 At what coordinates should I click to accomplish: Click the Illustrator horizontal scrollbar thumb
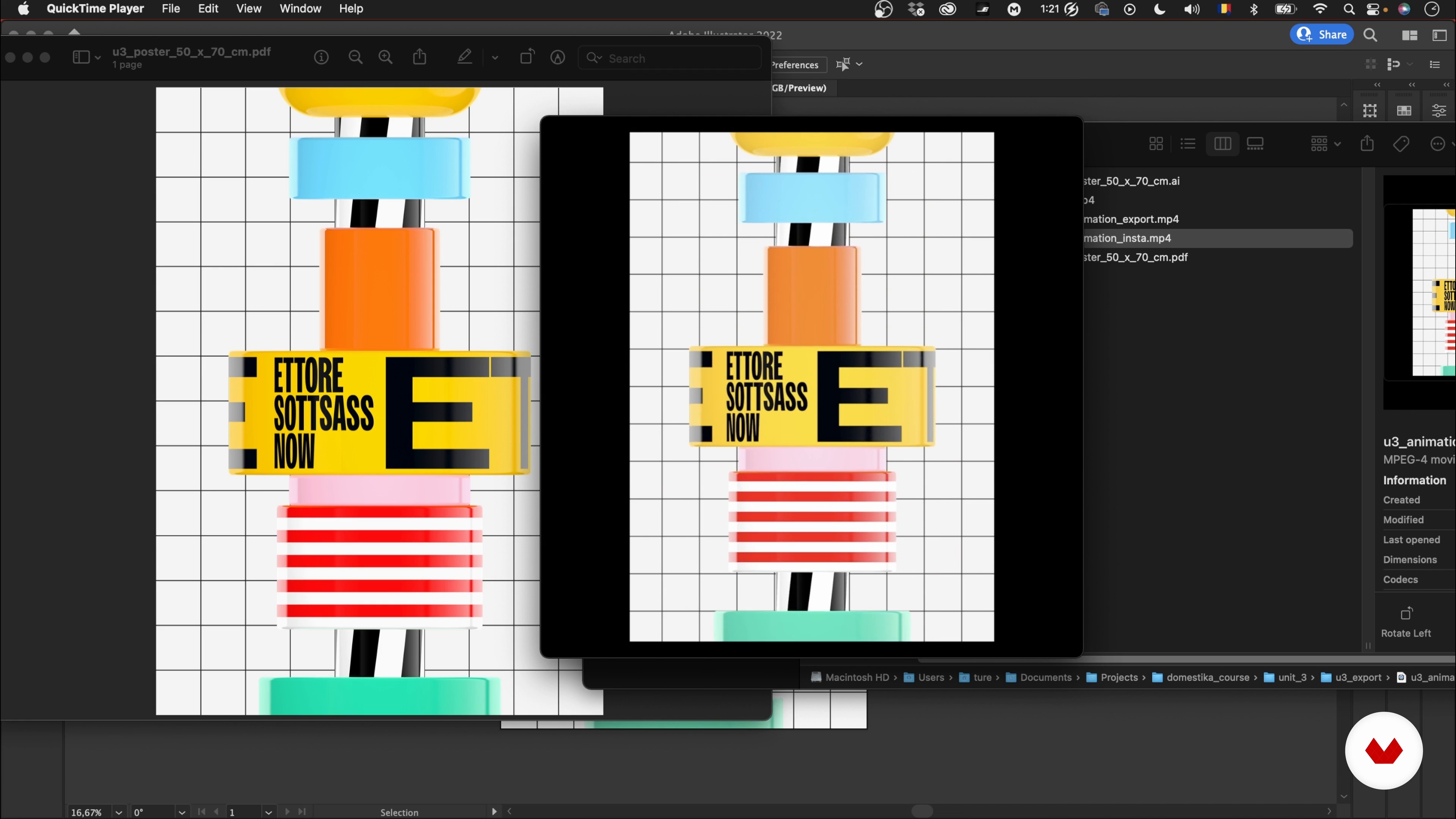coord(923,811)
